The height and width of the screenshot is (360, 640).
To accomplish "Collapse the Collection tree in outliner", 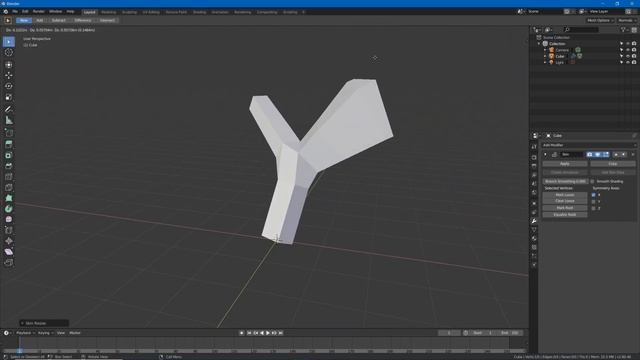I will 539,44.
